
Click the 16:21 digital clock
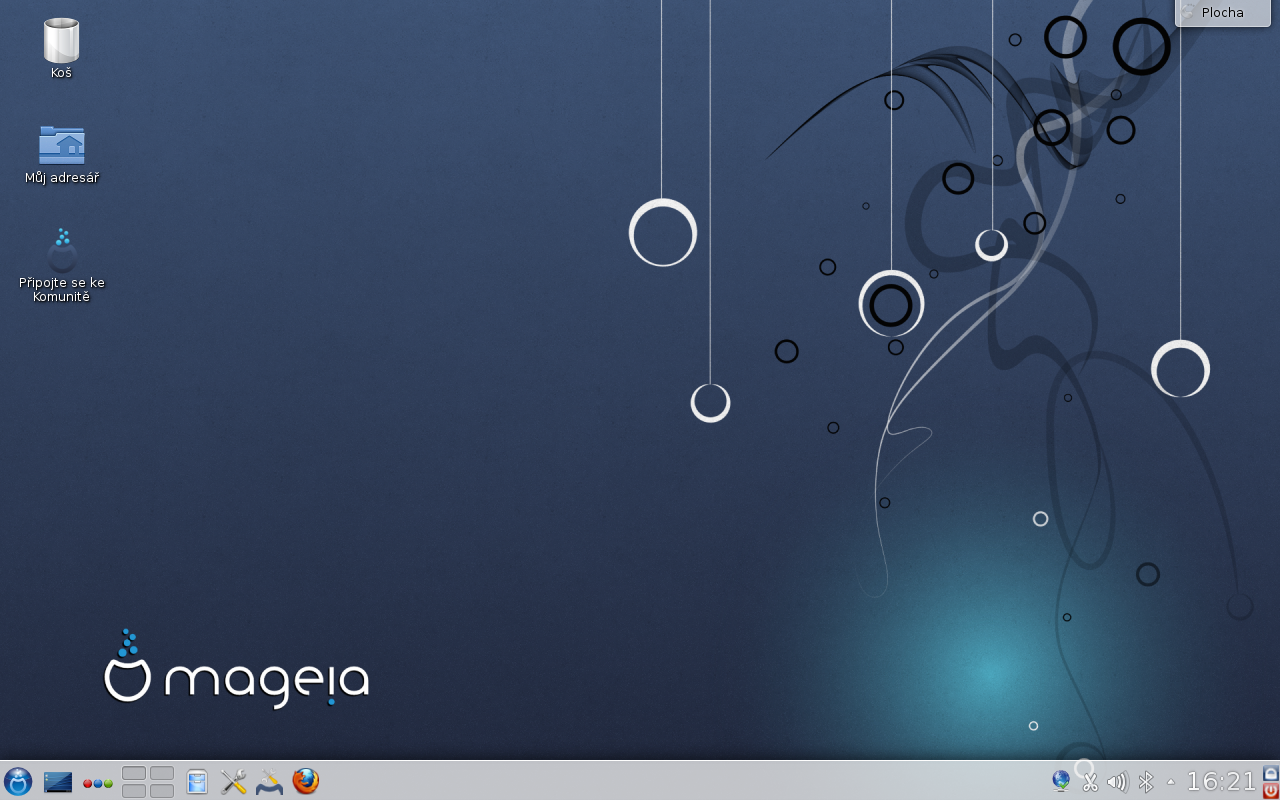tap(1220, 781)
